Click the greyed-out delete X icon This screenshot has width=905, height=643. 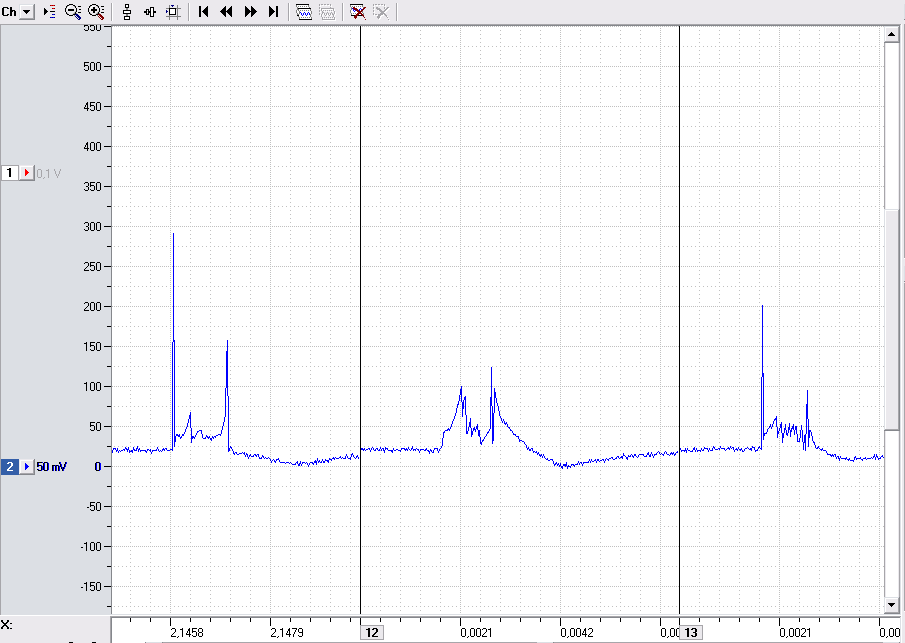tap(381, 12)
